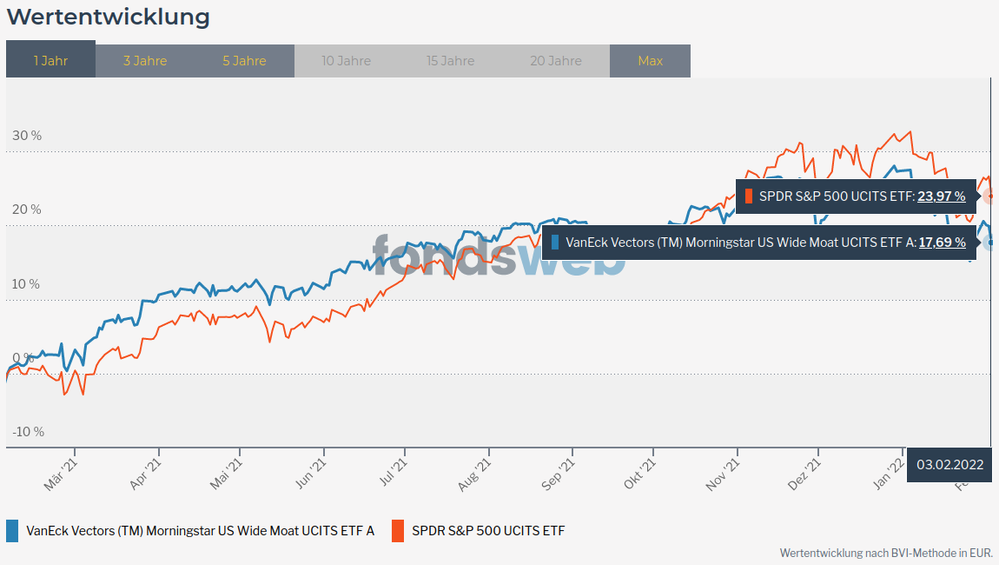999x565 pixels.
Task: Click the Wertentwicklung heading
Action: pos(108,17)
